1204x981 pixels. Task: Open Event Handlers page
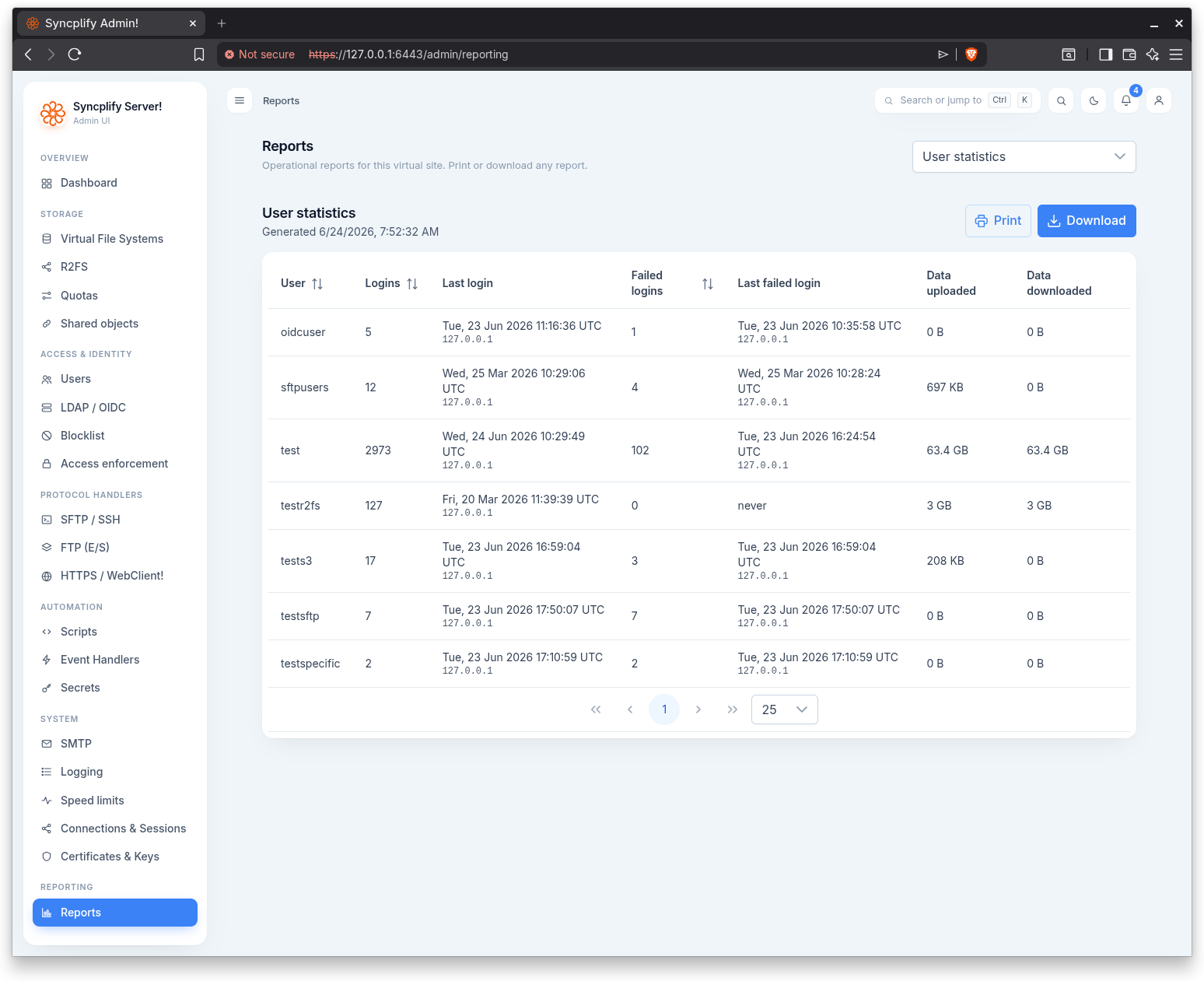[x=115, y=660]
